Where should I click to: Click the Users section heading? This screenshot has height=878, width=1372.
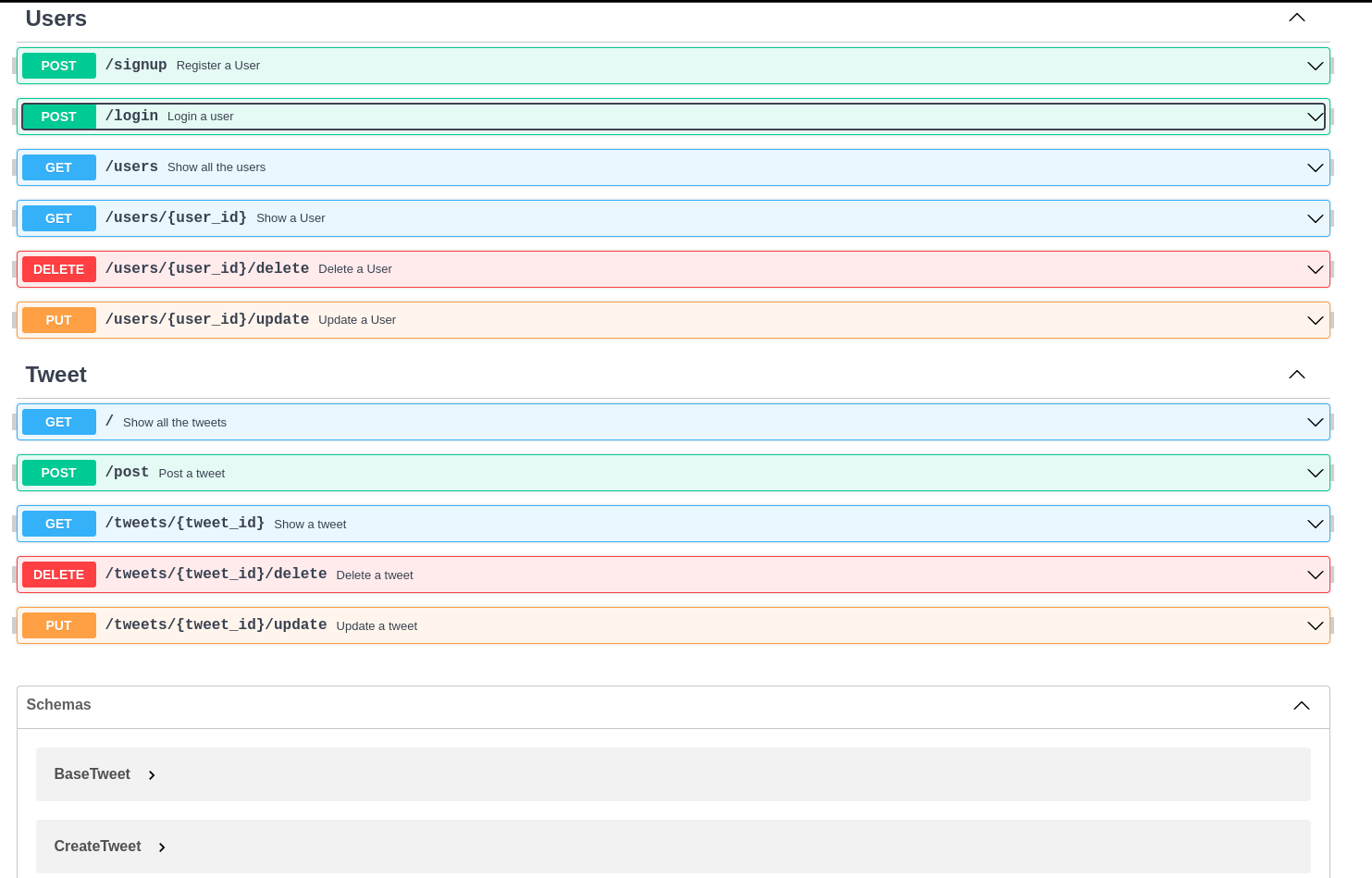point(56,19)
